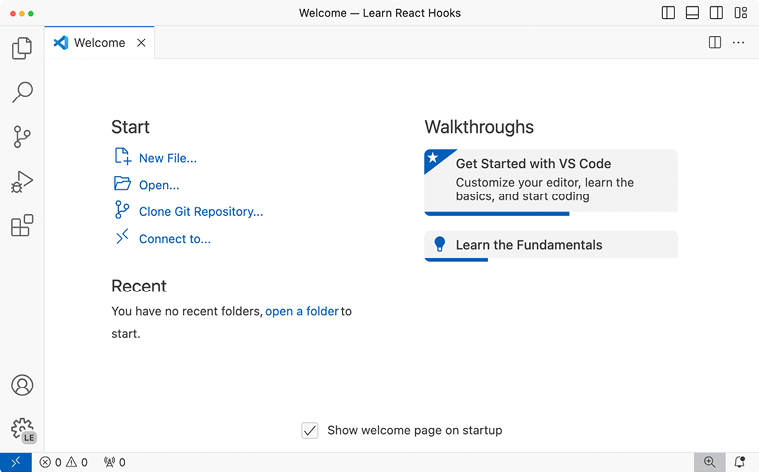Click the Connect to... link

[x=175, y=239]
